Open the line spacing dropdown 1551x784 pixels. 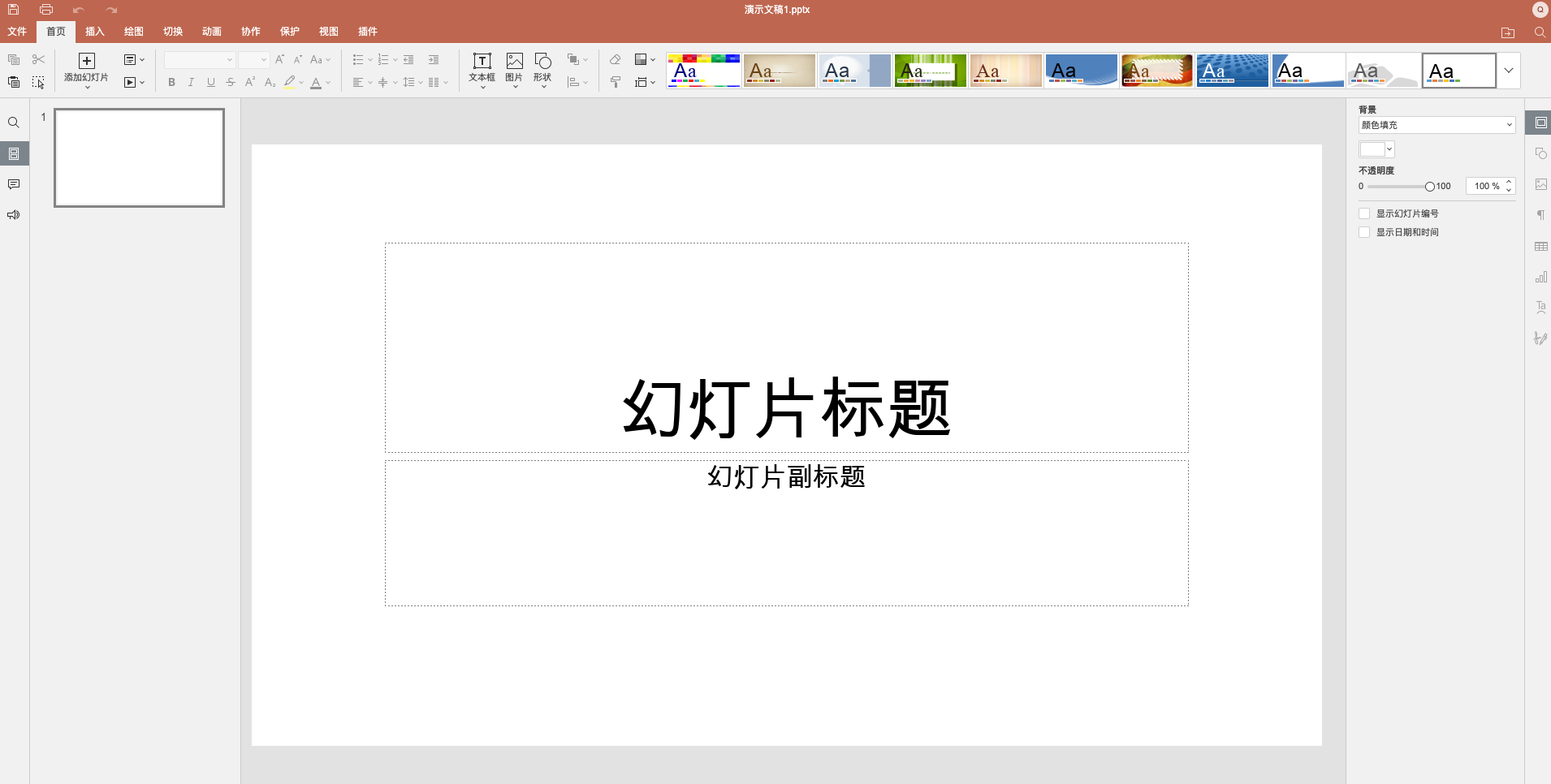coord(413,82)
